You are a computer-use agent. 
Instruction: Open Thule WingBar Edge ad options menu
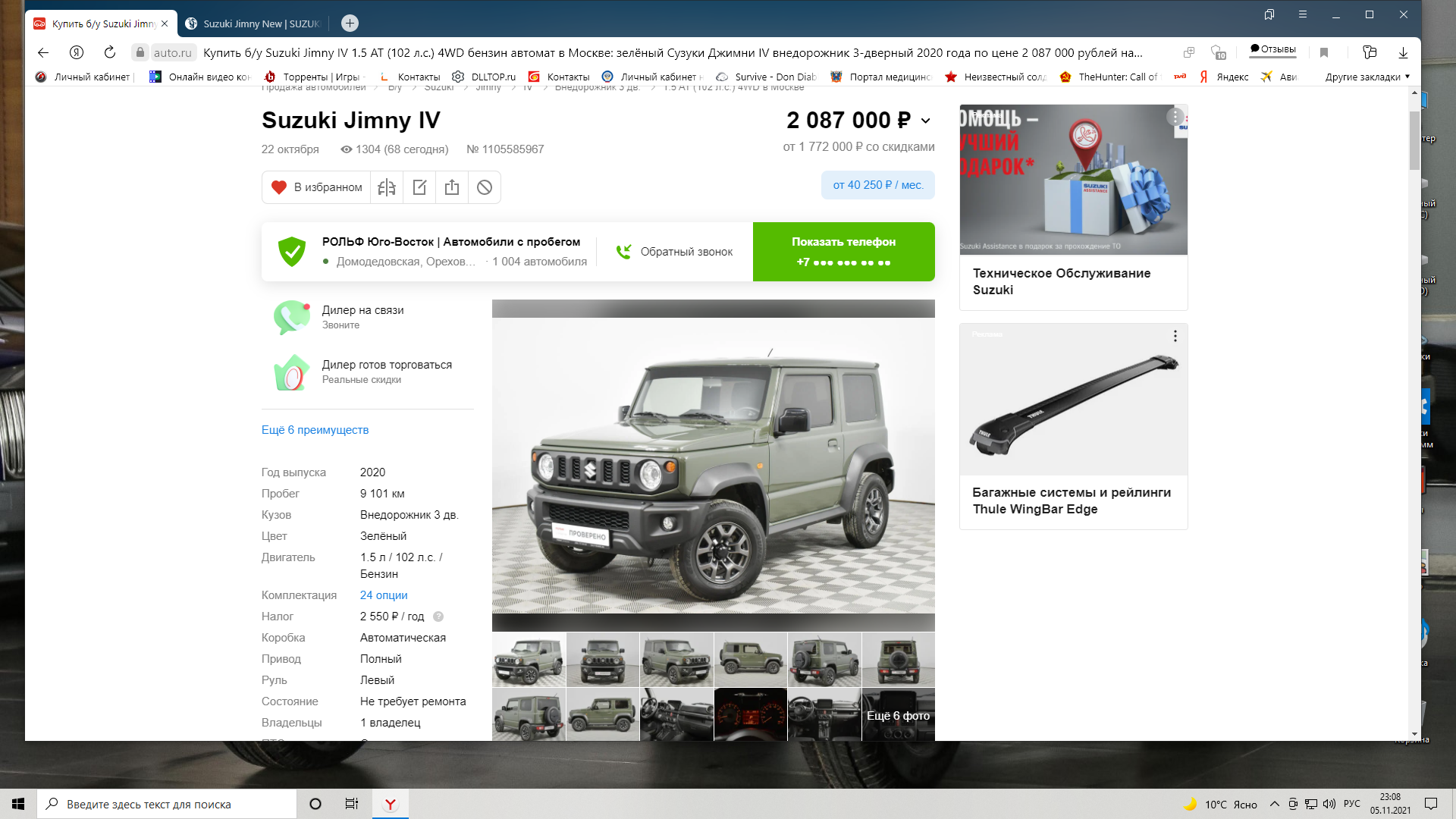[x=1175, y=336]
